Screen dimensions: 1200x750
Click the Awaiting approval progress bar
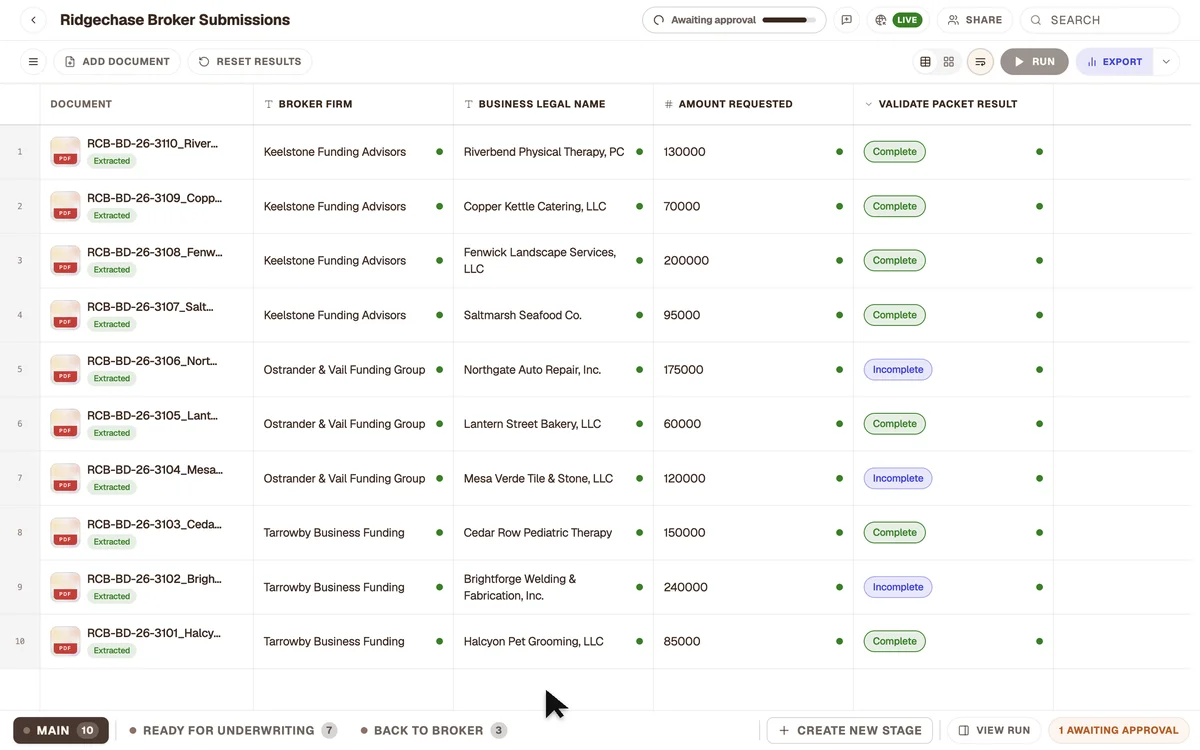[x=788, y=20]
